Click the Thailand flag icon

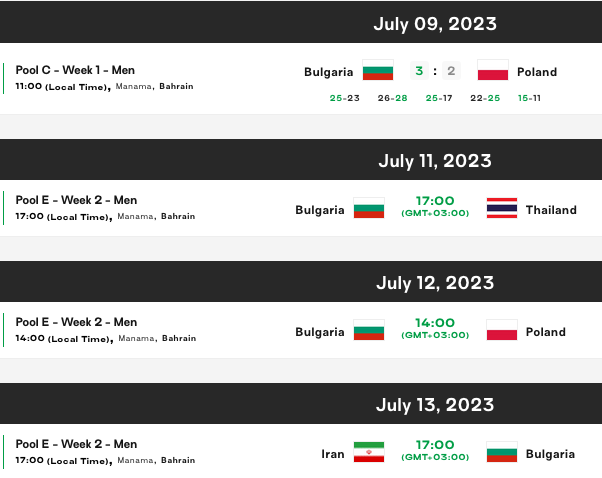coord(502,210)
